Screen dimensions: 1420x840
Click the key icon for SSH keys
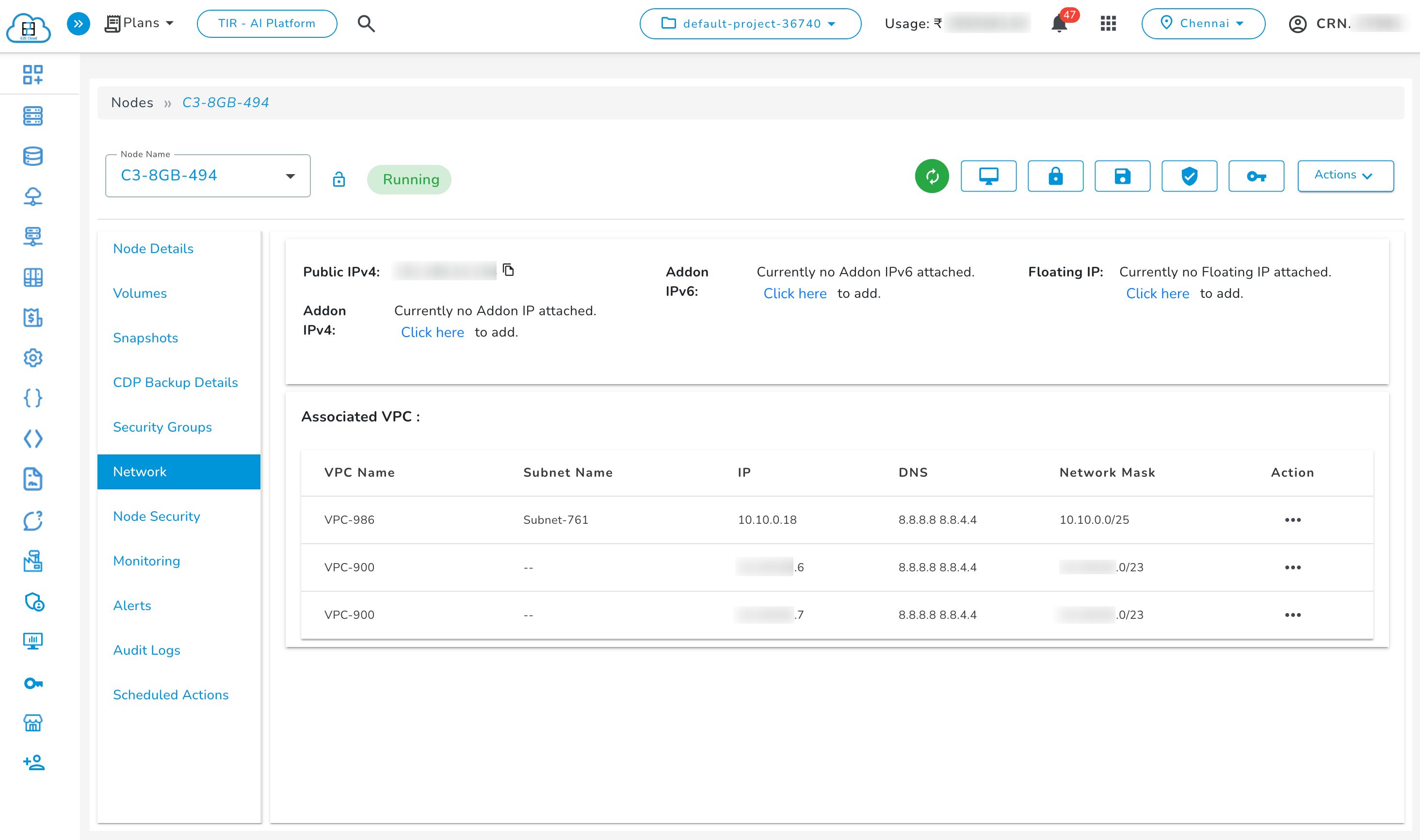[x=1256, y=176]
